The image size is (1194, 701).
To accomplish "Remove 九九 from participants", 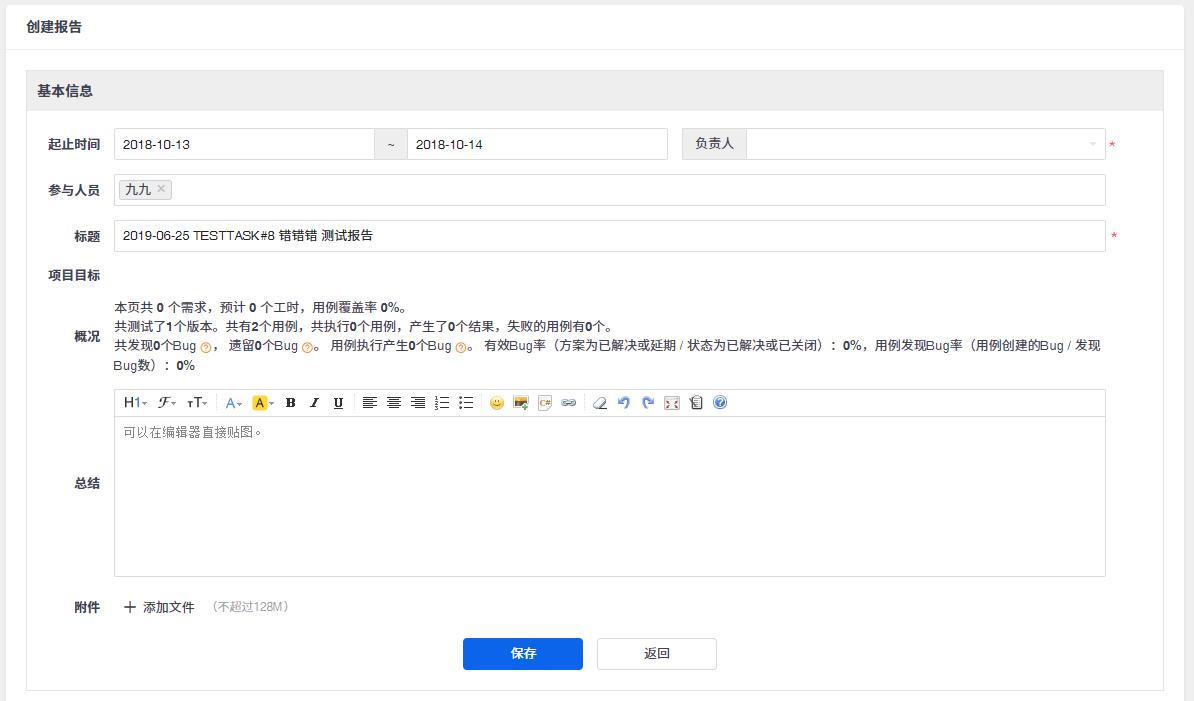I will pyautogui.click(x=162, y=188).
